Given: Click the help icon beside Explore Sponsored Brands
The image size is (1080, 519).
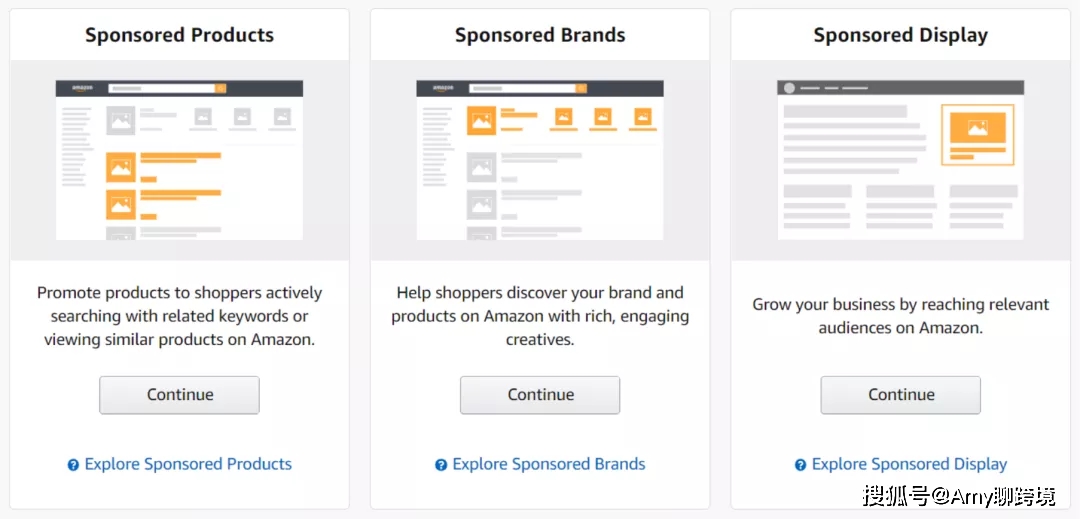Looking at the screenshot, I should 441,465.
